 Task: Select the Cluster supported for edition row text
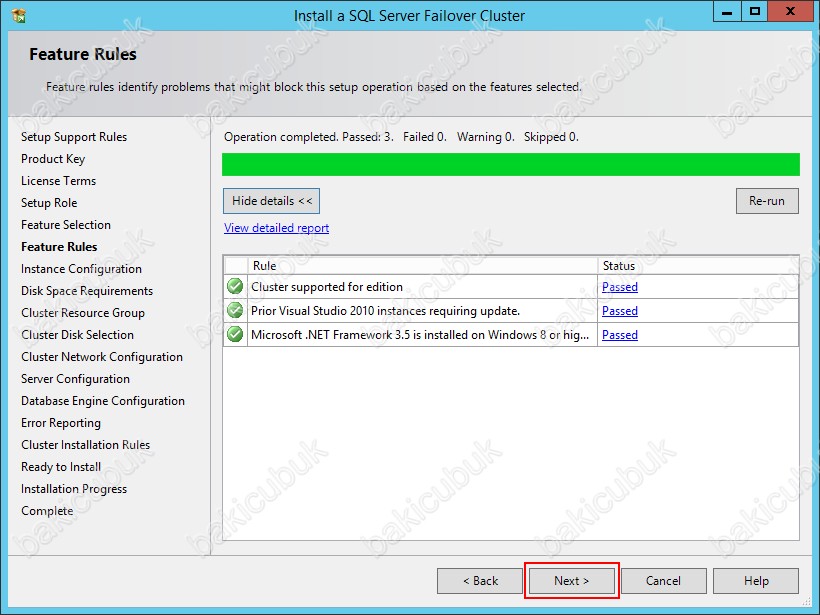tap(327, 287)
